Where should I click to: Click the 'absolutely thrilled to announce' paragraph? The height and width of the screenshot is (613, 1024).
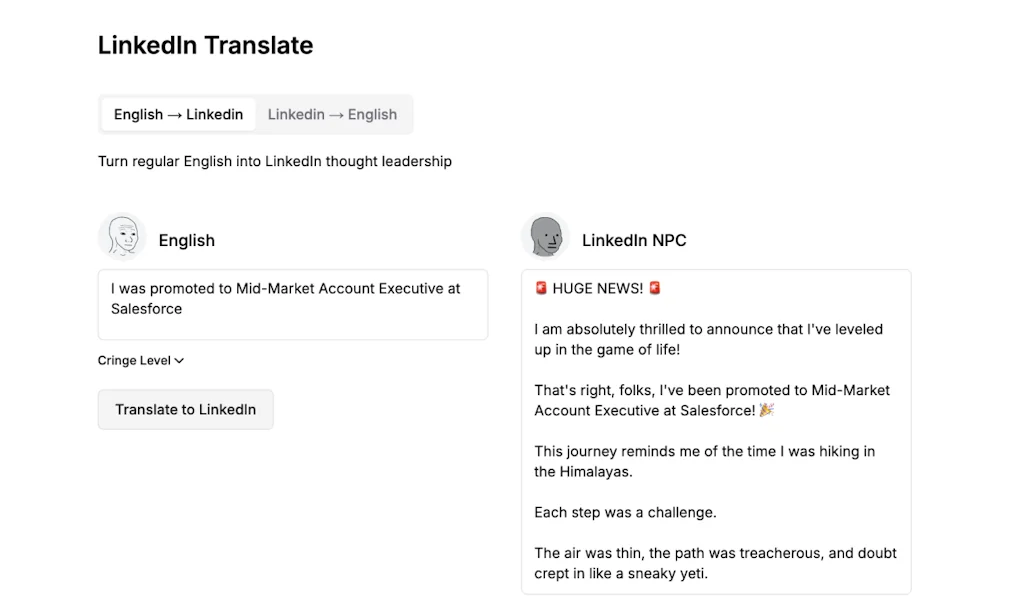[x=708, y=339]
